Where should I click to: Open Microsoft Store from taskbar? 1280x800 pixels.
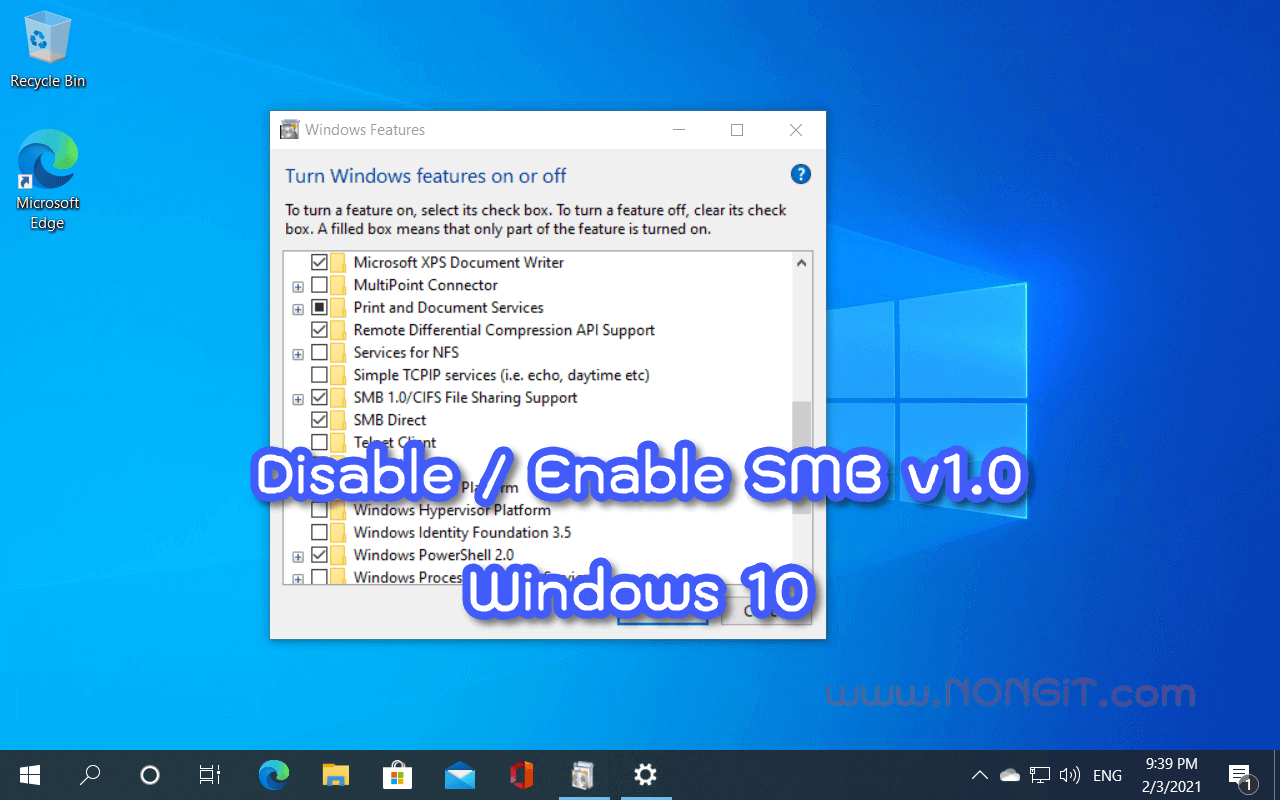pos(397,775)
